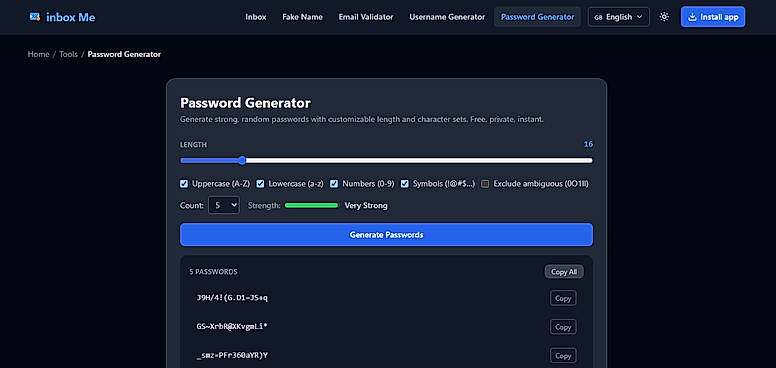776x368 pixels.
Task: Enable Exclude ambiguous characters checkbox
Action: tap(485, 184)
